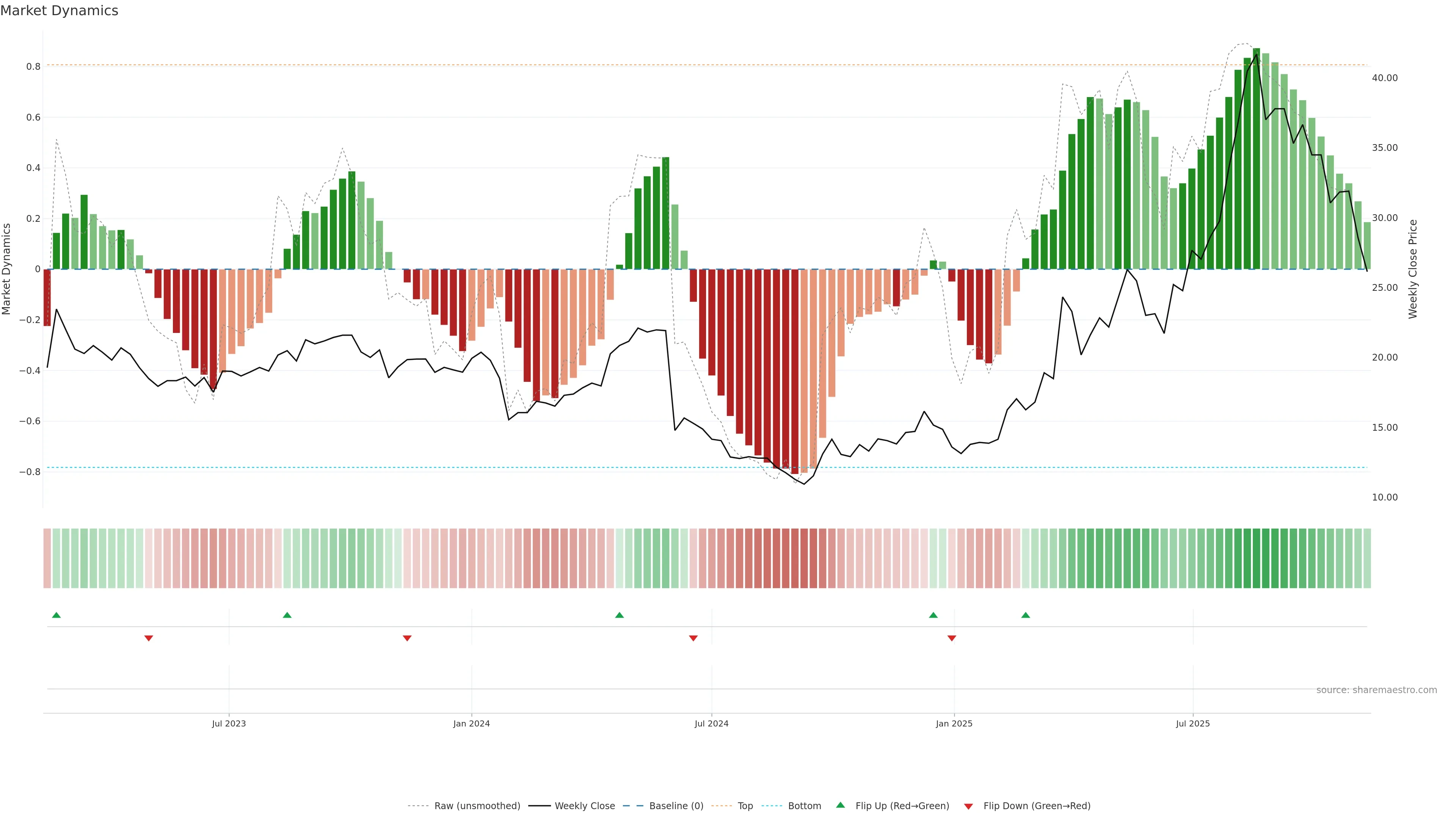Screen dimensions: 1456x819
Task: Click the red flip-down marker before Jan 2024
Action: 407,638
